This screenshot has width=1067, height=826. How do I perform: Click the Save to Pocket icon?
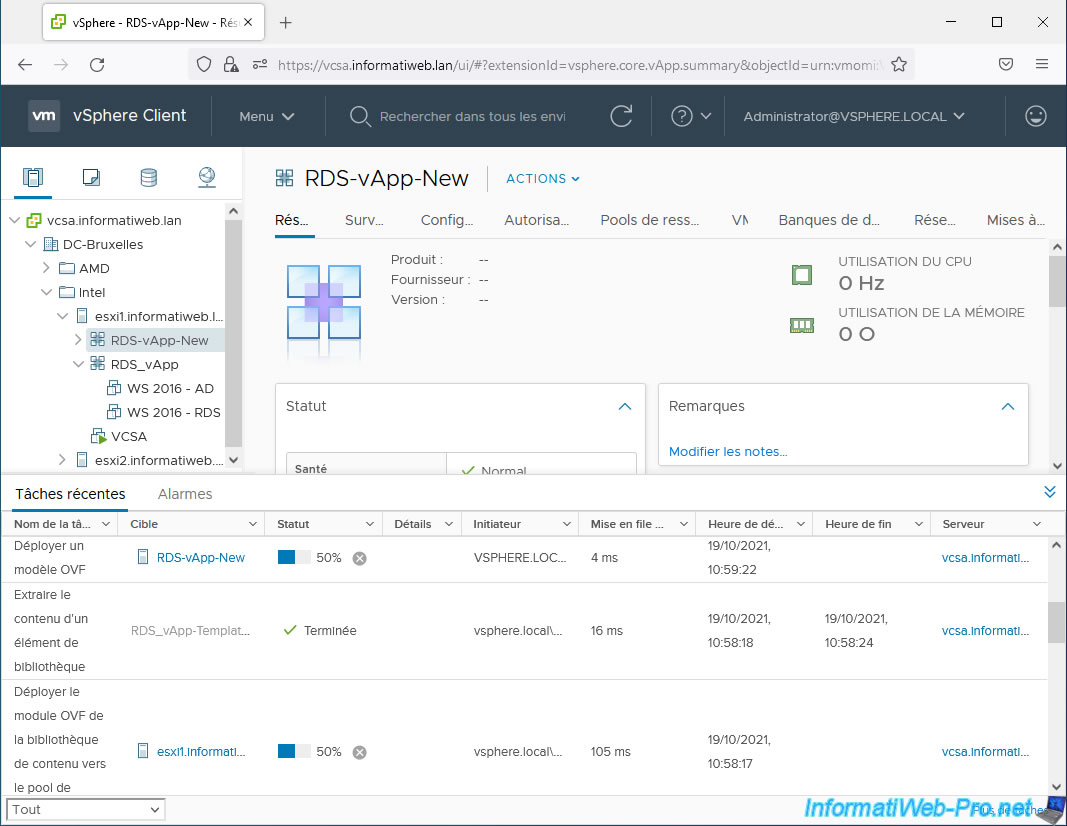point(1006,64)
